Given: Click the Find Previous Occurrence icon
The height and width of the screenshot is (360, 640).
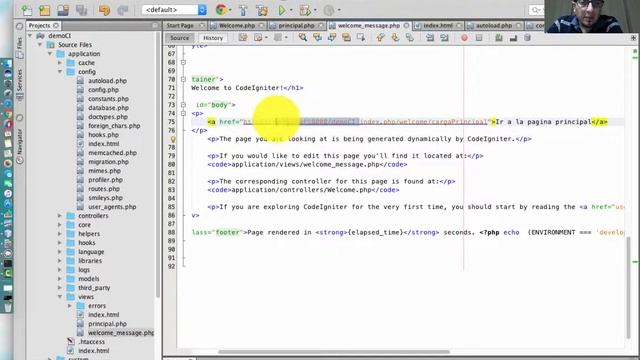Looking at the screenshot, I should [x=317, y=38].
